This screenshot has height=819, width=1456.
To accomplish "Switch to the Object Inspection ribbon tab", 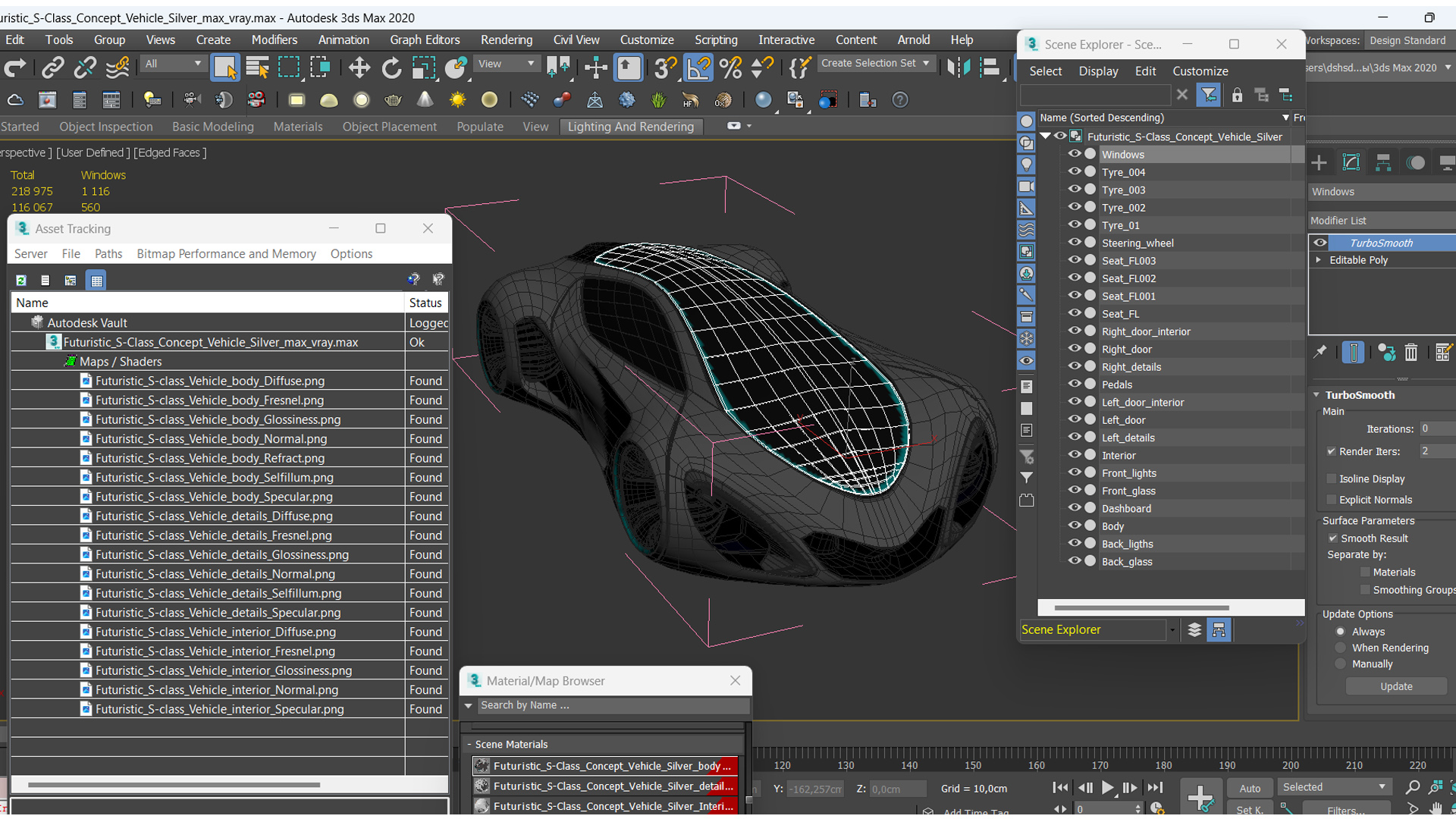I will (106, 127).
